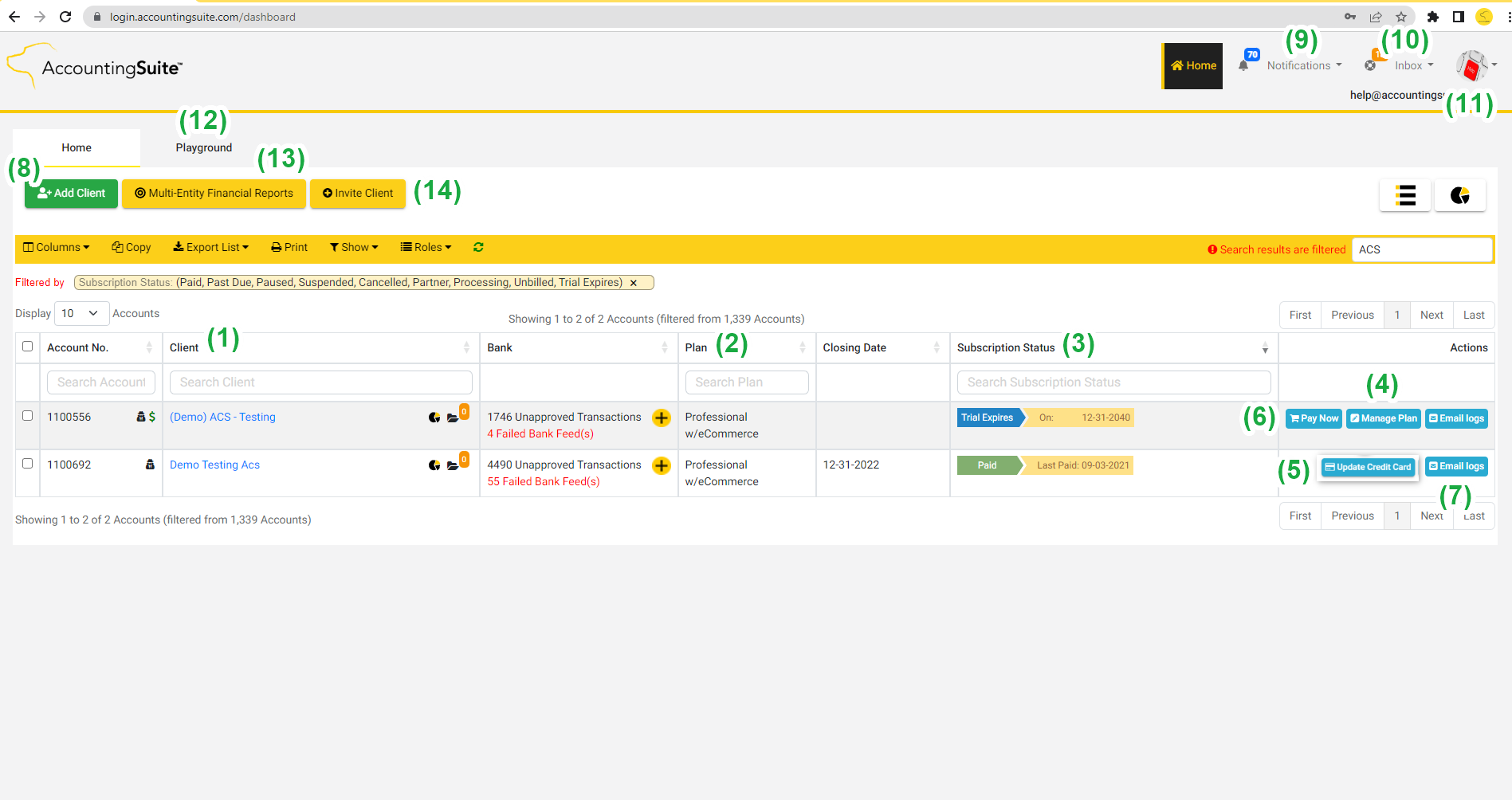The image size is (1512, 800).
Task: Click the lock icon on account 1100556
Action: pos(141,417)
